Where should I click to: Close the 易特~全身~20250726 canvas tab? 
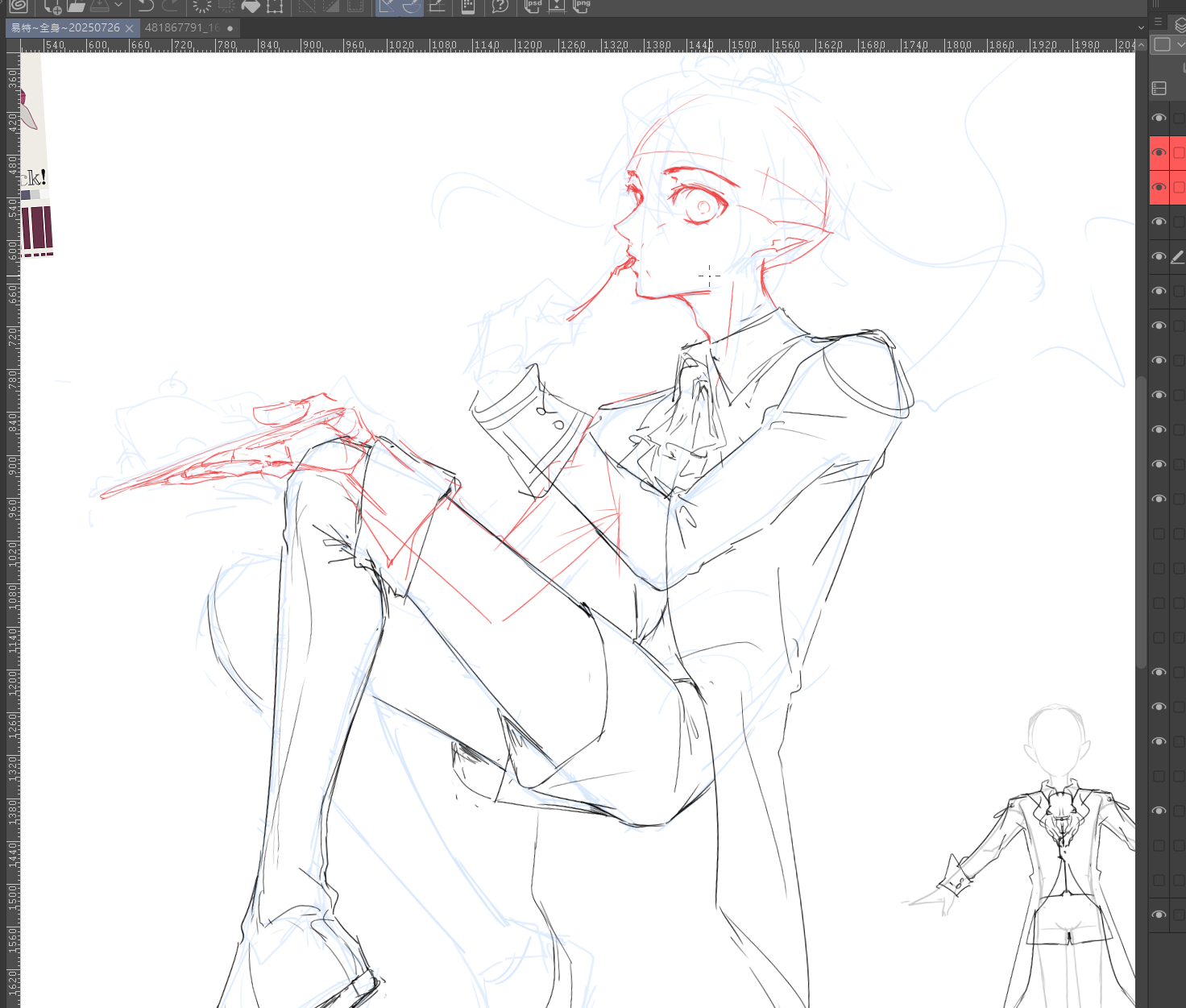(129, 28)
